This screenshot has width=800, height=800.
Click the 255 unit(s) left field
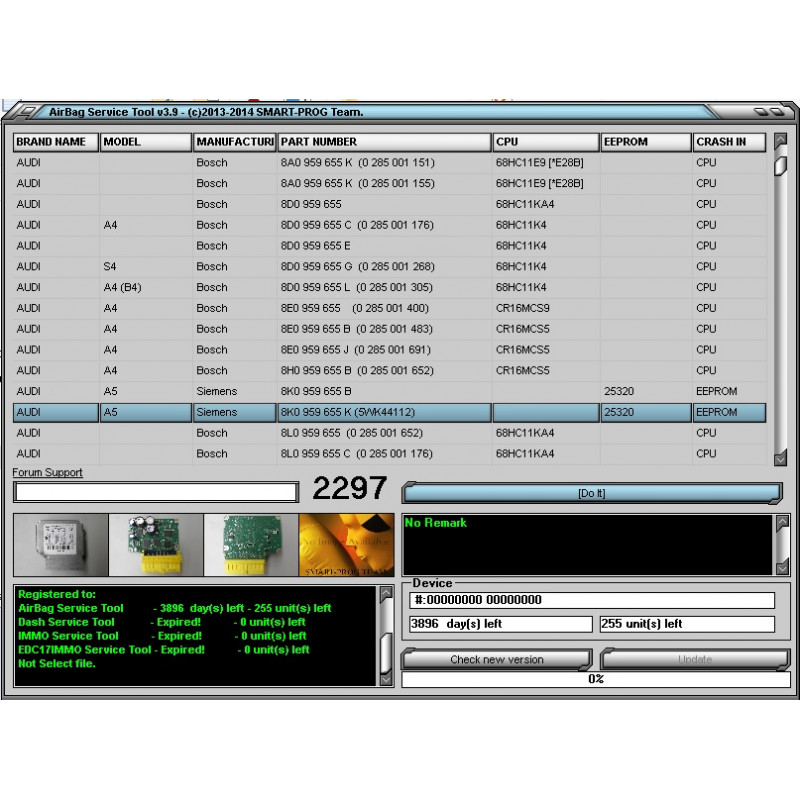coord(687,623)
